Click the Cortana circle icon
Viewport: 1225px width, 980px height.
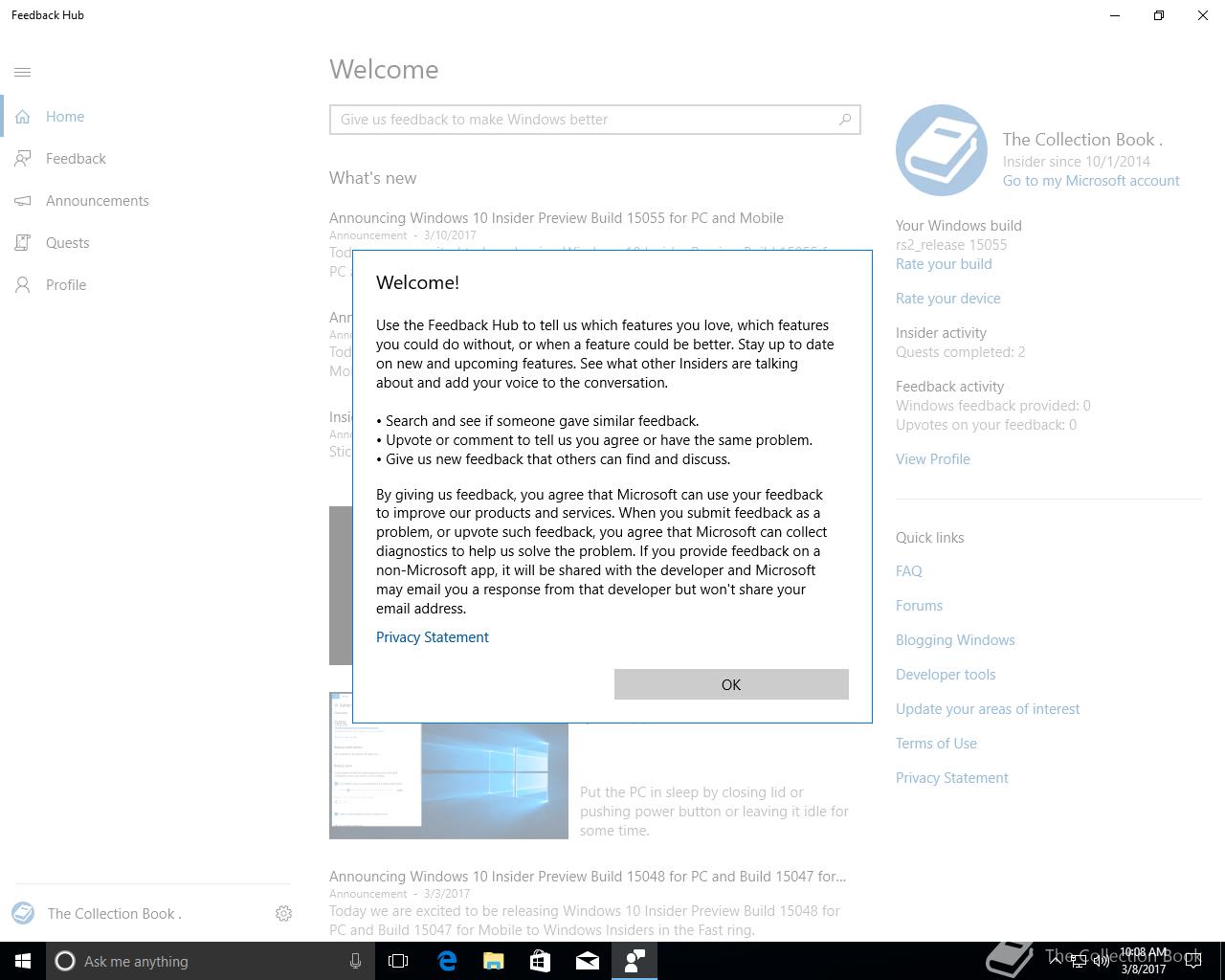coord(65,961)
